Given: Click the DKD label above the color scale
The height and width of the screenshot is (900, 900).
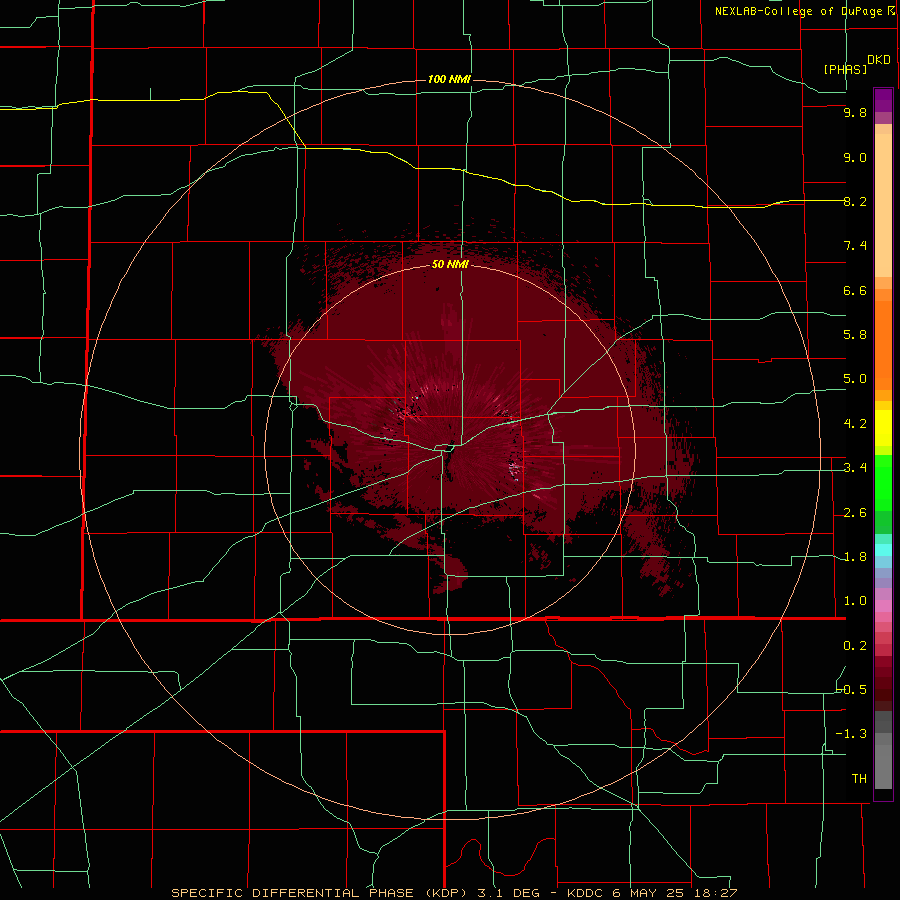Looking at the screenshot, I should point(878,60).
